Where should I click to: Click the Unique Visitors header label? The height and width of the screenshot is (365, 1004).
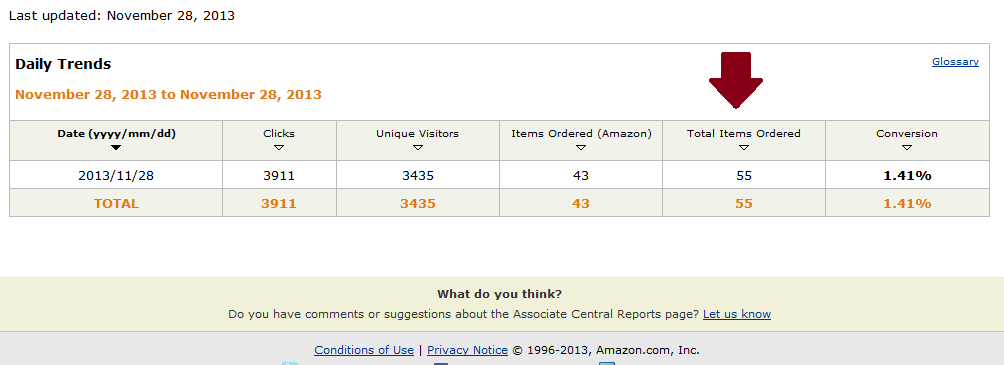417,134
